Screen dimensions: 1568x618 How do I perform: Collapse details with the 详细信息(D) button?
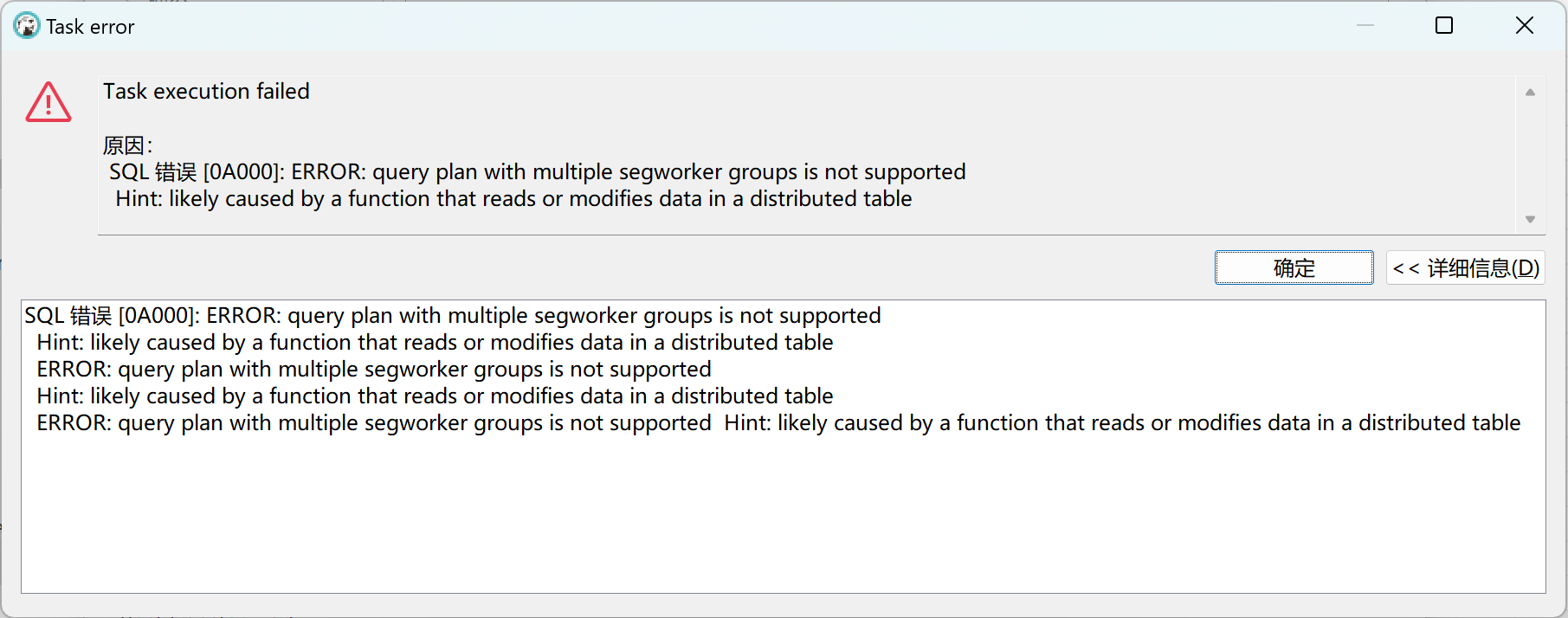[1465, 268]
